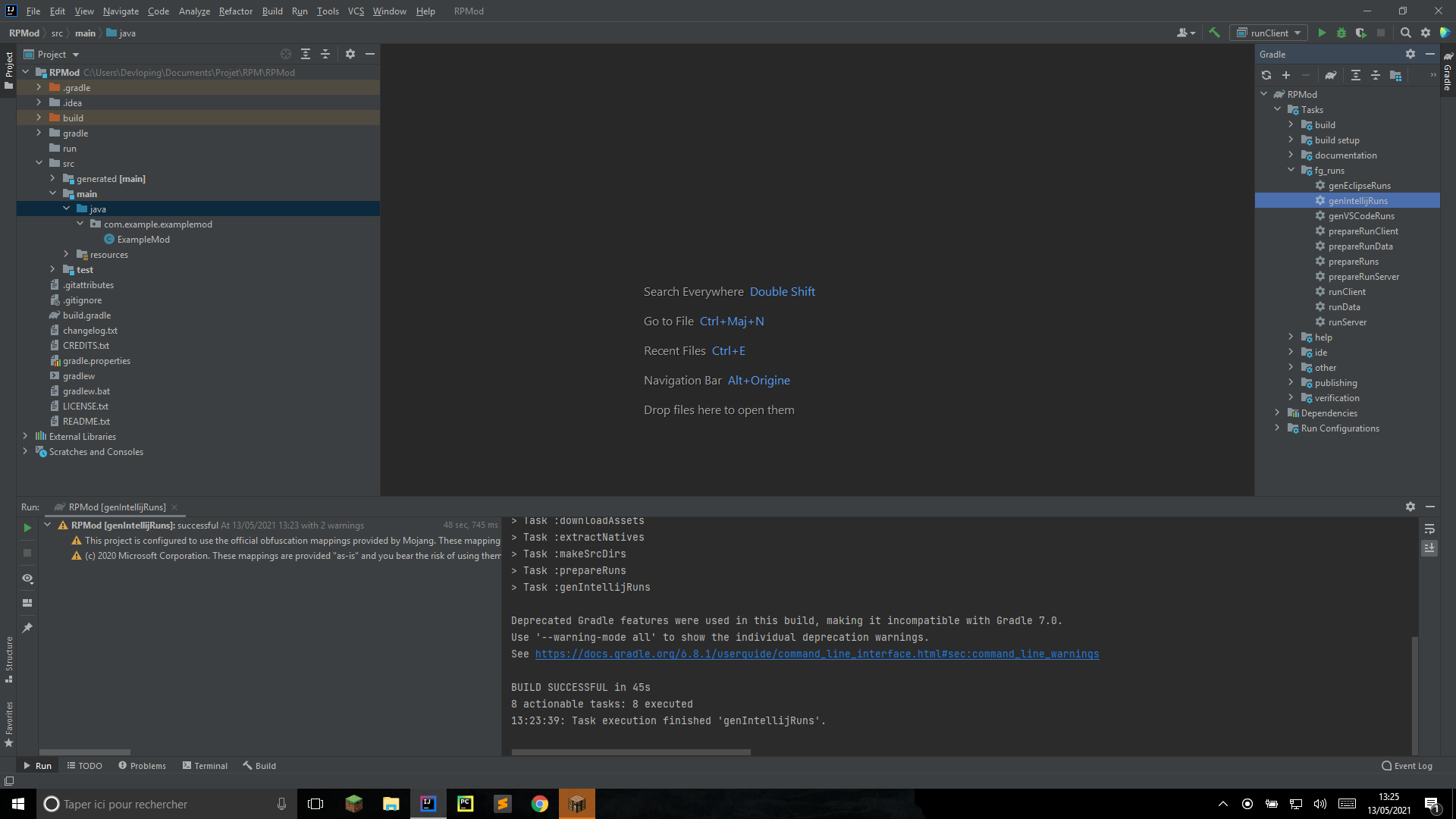1456x819 pixels.
Task: Expand the External Libraries tree node
Action: (x=25, y=436)
